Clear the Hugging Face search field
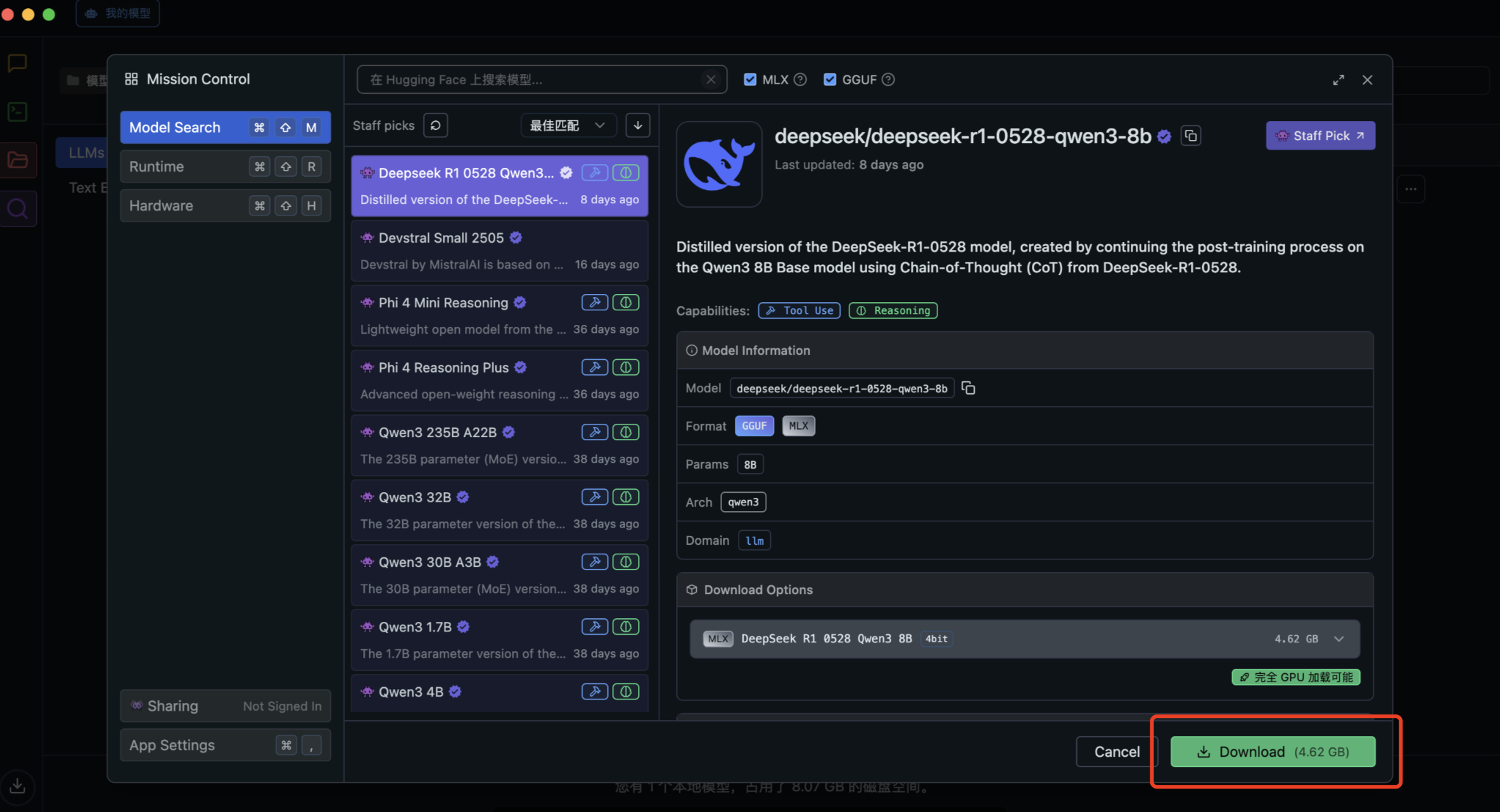This screenshot has height=812, width=1500. [711, 80]
